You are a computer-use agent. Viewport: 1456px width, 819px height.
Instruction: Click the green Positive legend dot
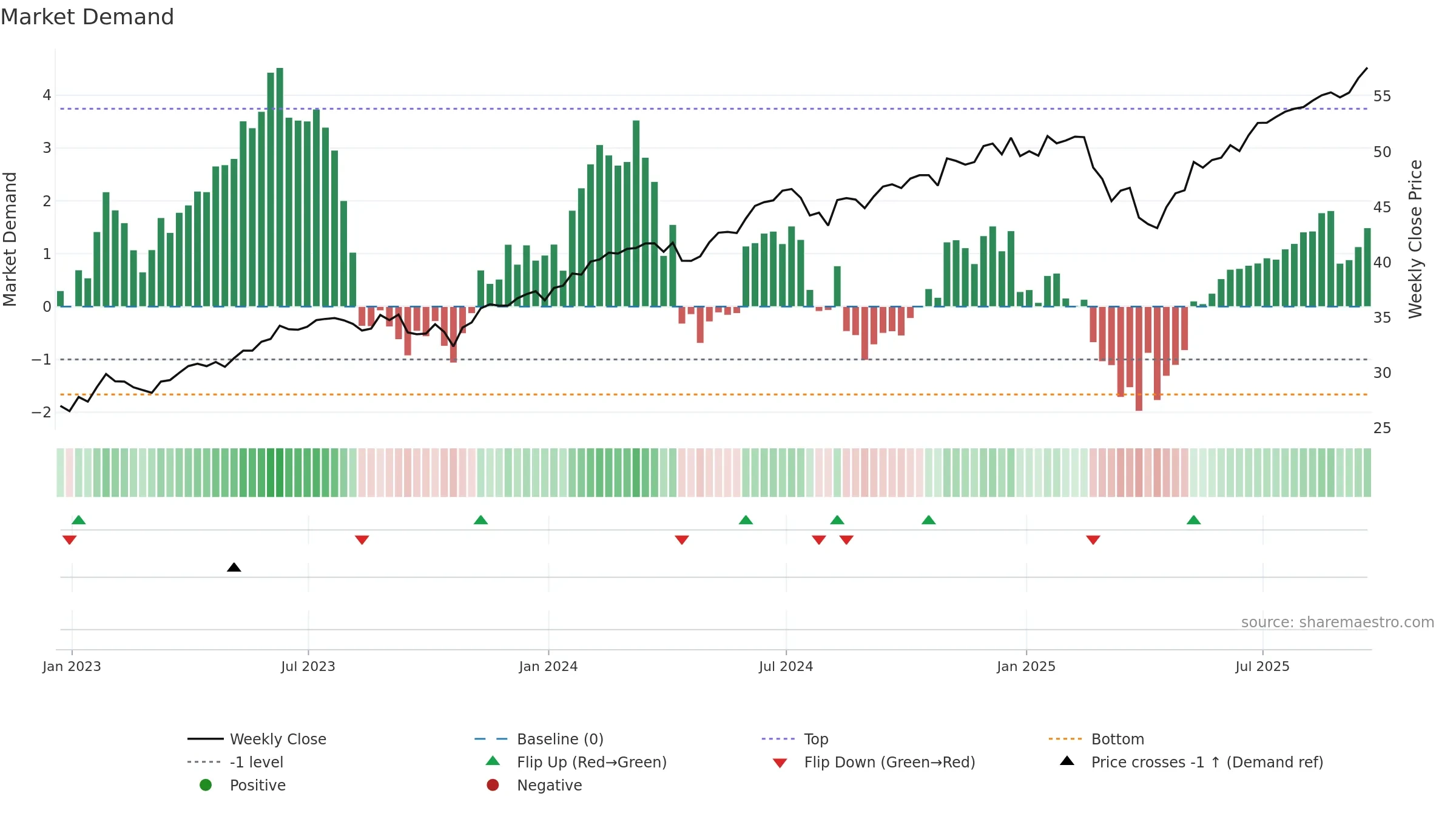coord(206,785)
